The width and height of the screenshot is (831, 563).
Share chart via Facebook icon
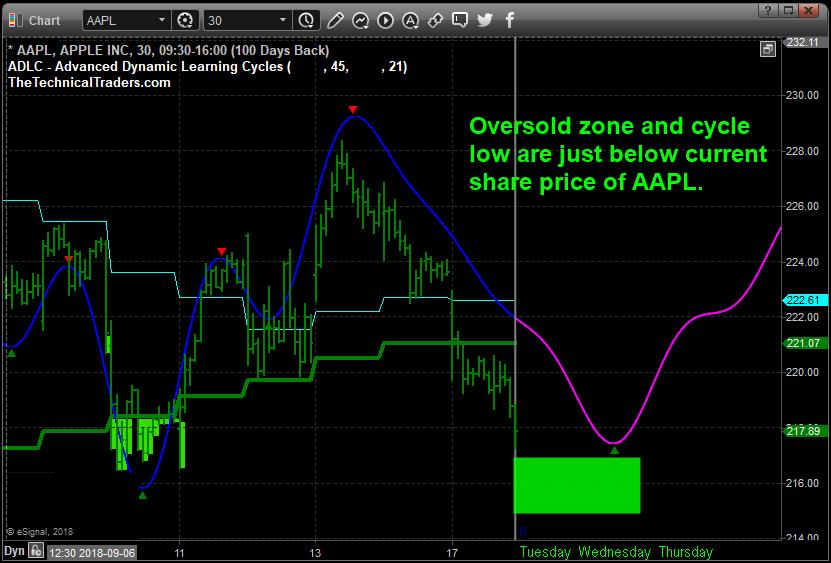coord(509,21)
